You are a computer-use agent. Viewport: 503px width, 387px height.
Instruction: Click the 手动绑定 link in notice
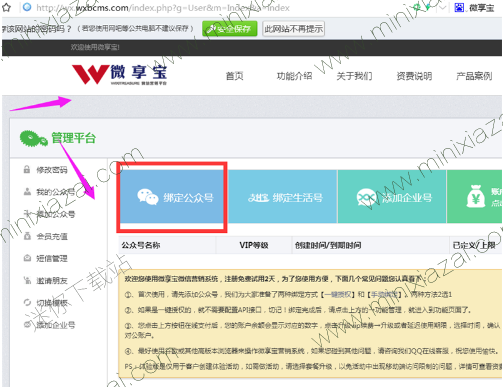click(384, 294)
